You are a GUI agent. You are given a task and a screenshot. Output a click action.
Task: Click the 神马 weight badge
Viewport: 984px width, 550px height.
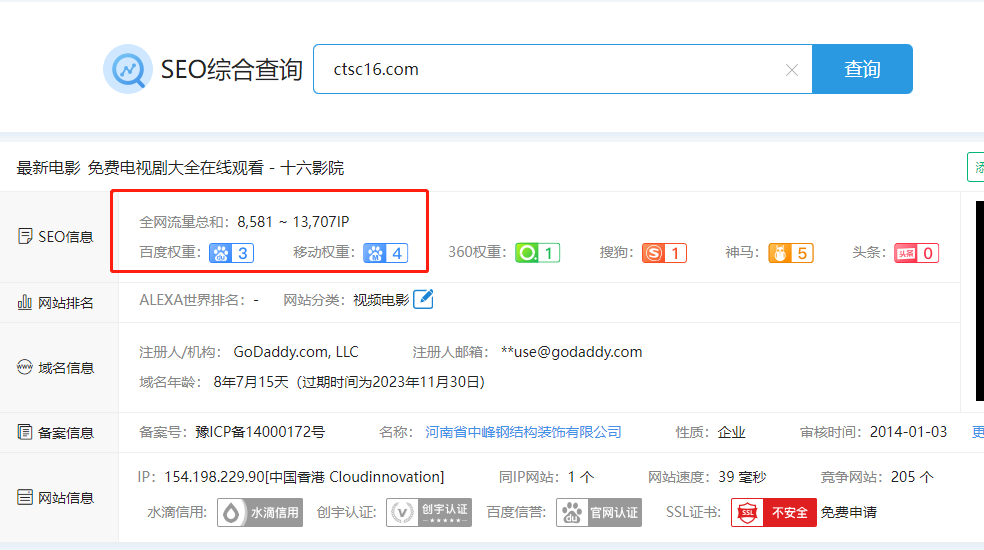pyautogui.click(x=791, y=253)
